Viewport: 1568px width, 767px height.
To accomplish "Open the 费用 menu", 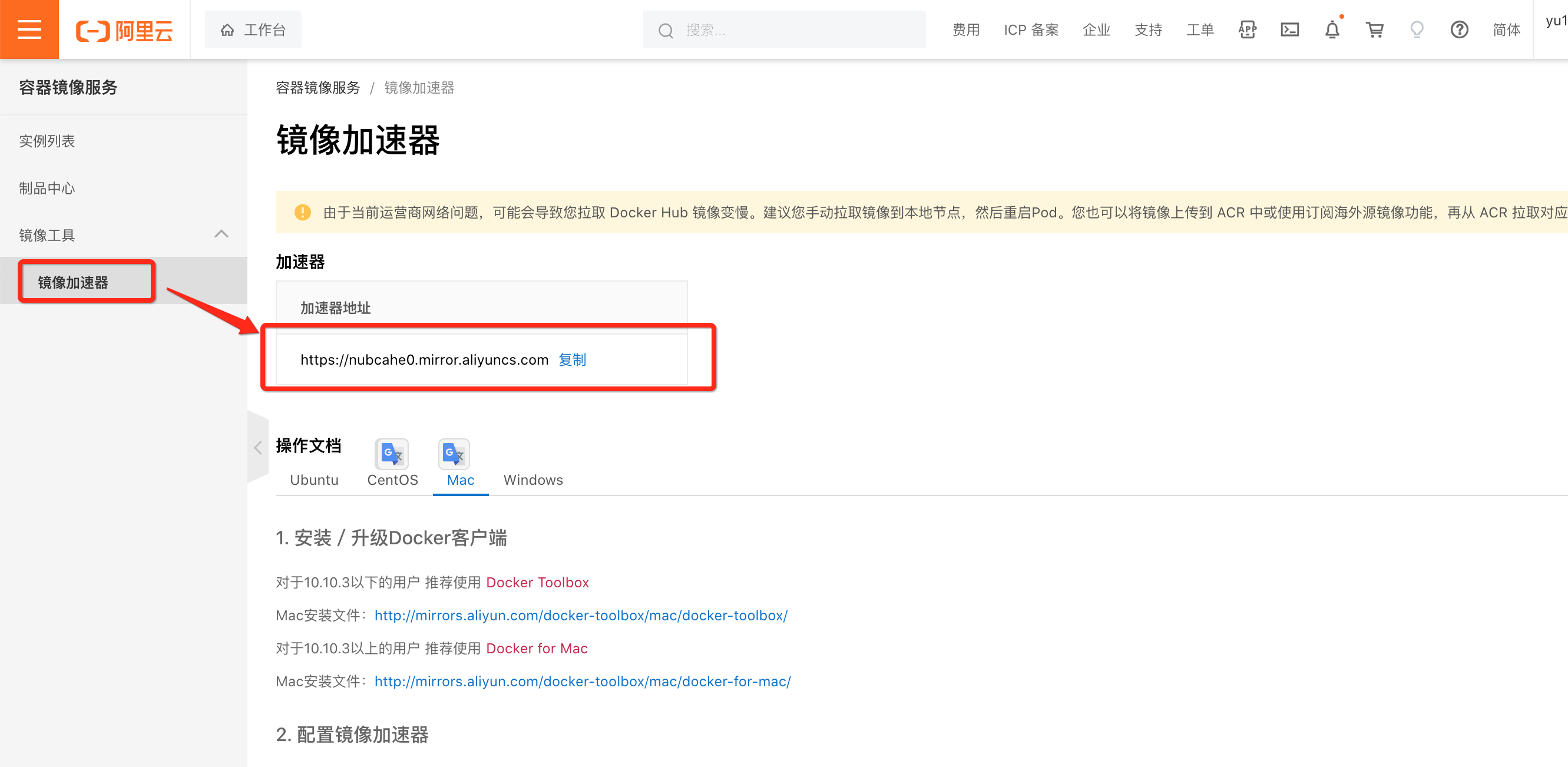I will click(x=966, y=30).
